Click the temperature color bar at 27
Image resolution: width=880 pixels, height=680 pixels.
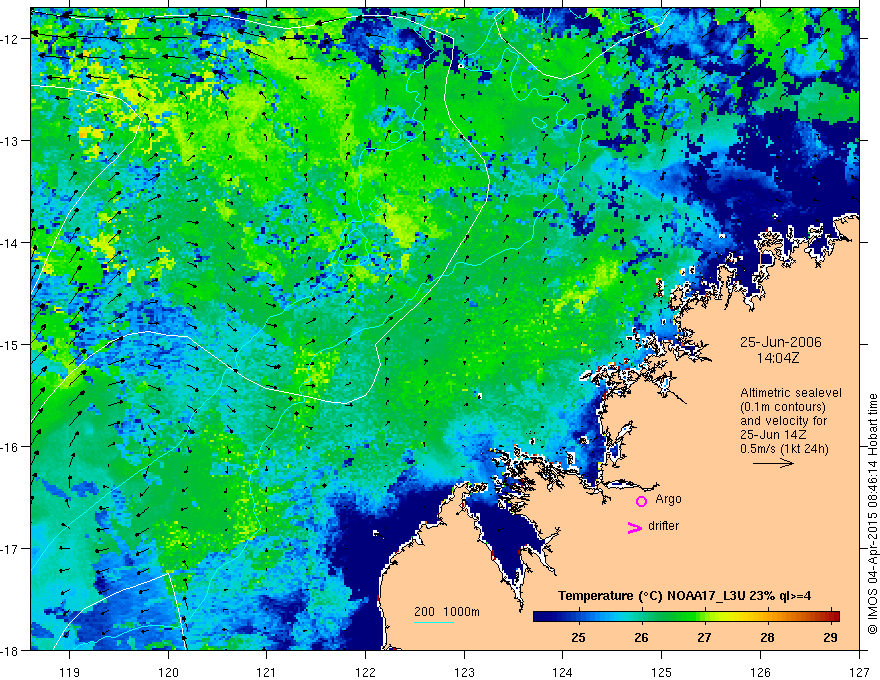coord(704,617)
